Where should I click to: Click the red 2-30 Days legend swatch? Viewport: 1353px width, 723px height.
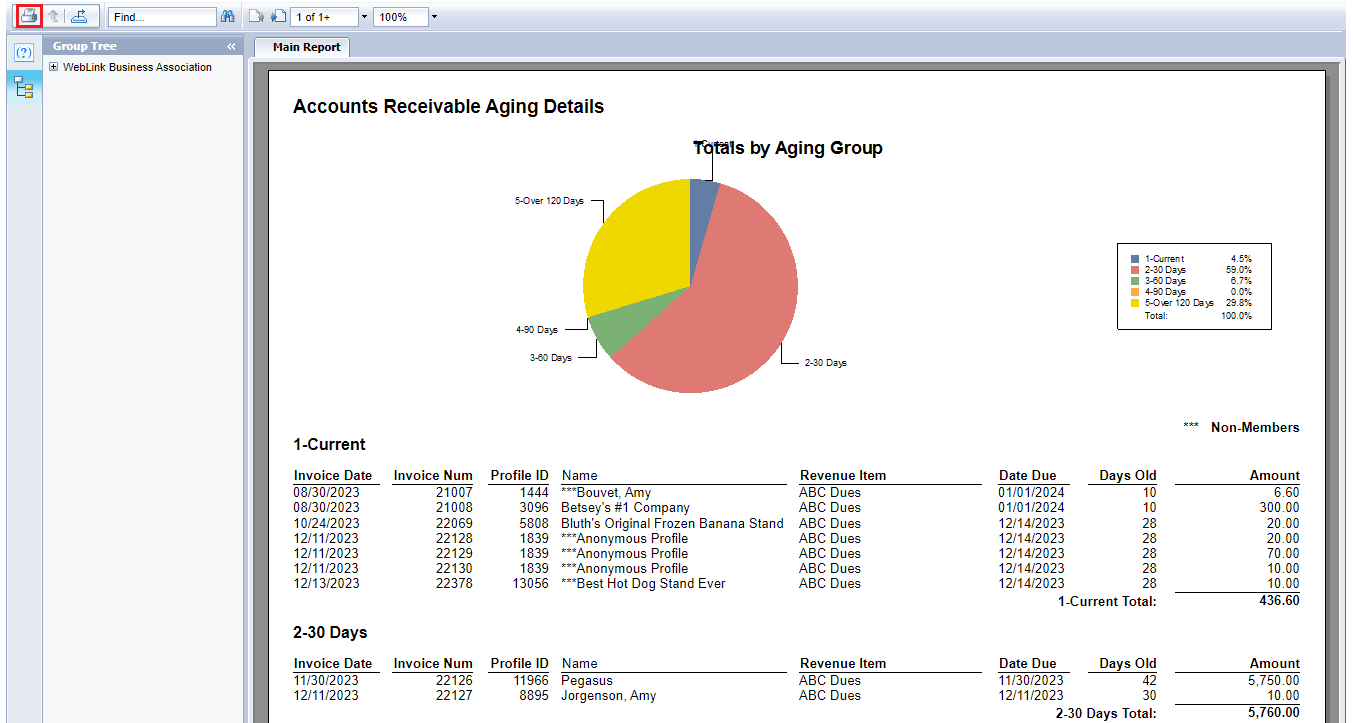(x=1135, y=270)
